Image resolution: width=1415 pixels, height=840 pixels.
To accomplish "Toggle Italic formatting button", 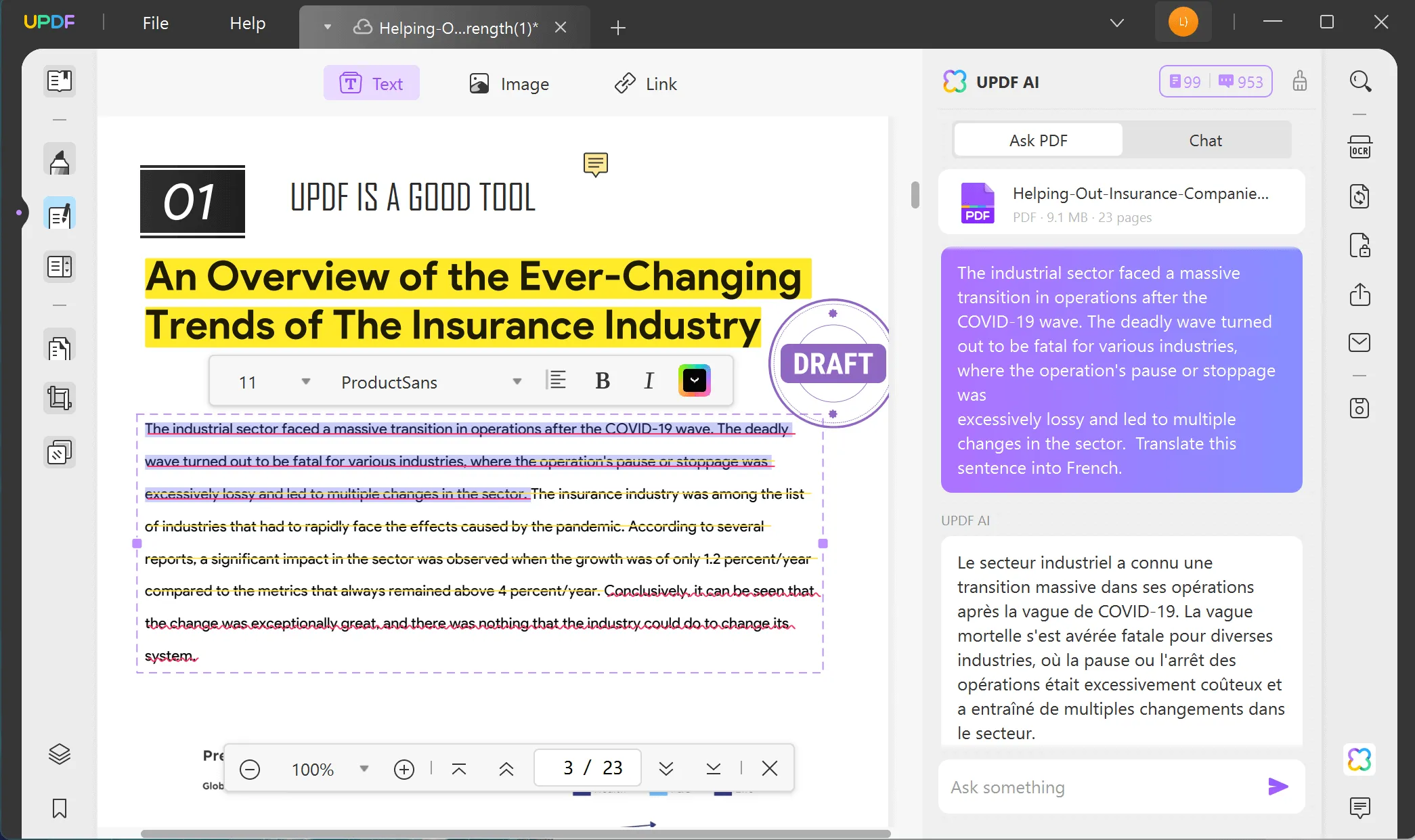I will pos(649,380).
